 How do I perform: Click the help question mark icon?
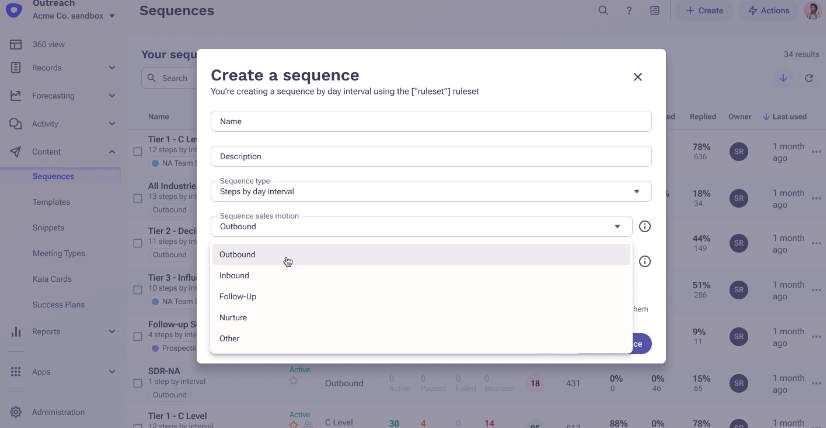[629, 11]
